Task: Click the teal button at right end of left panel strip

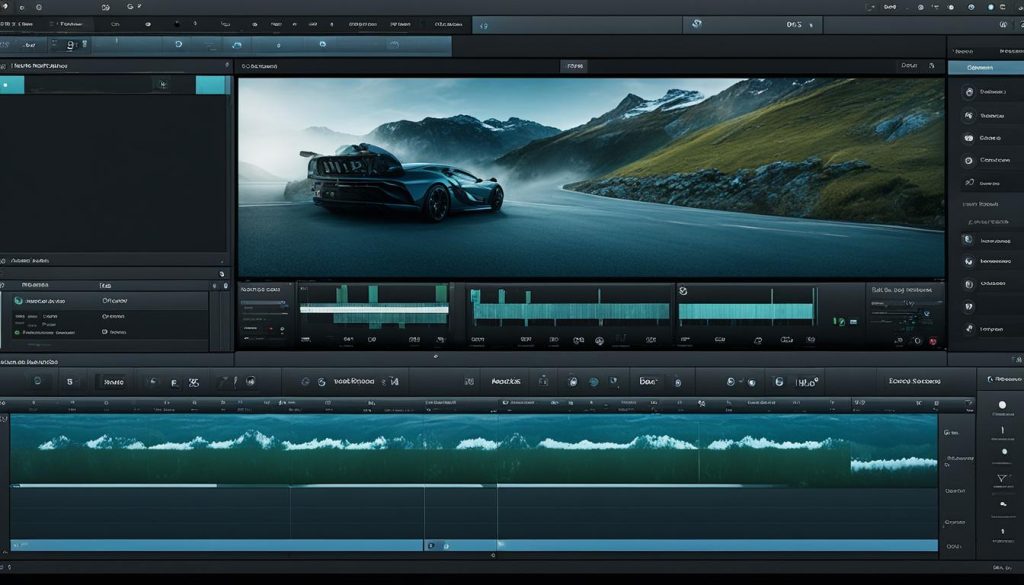Action: click(x=213, y=85)
